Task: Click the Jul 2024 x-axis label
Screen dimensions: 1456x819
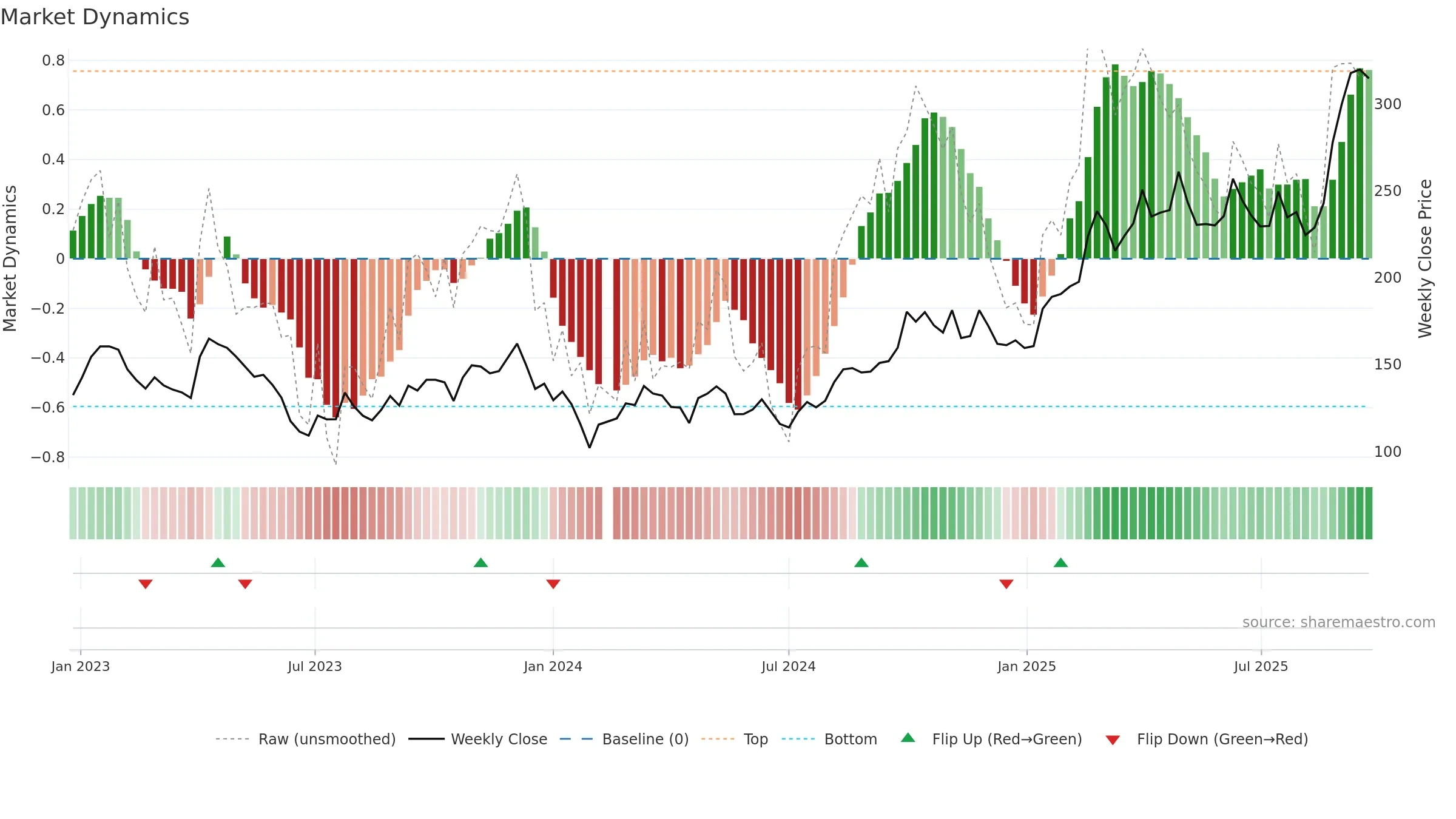Action: (789, 666)
